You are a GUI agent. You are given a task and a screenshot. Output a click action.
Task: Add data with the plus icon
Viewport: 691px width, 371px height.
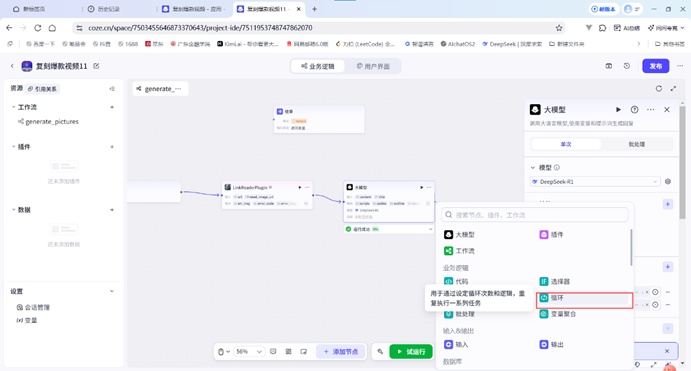[x=112, y=210]
